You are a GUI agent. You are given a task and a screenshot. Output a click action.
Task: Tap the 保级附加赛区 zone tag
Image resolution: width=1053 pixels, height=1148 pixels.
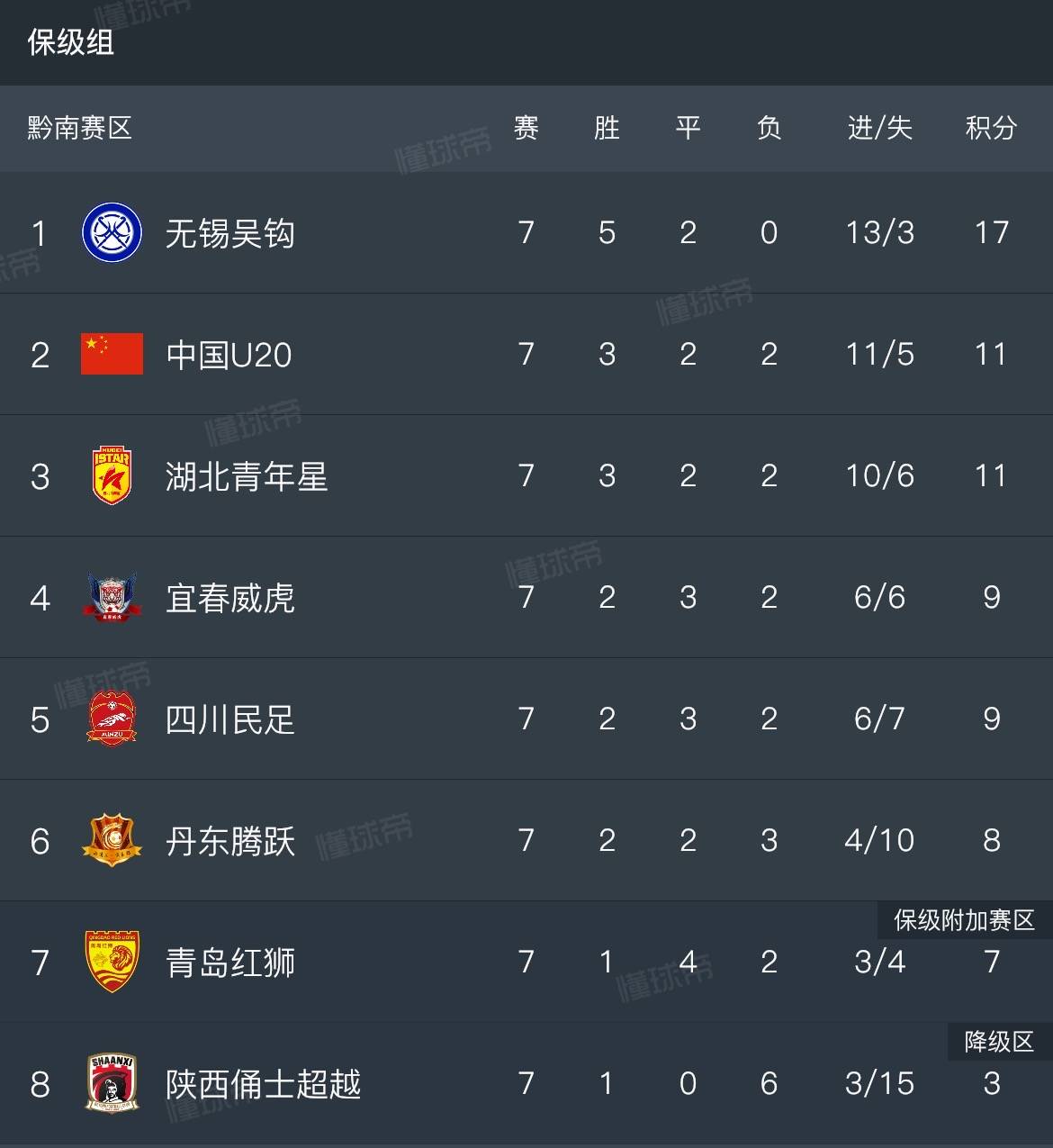coord(964,920)
